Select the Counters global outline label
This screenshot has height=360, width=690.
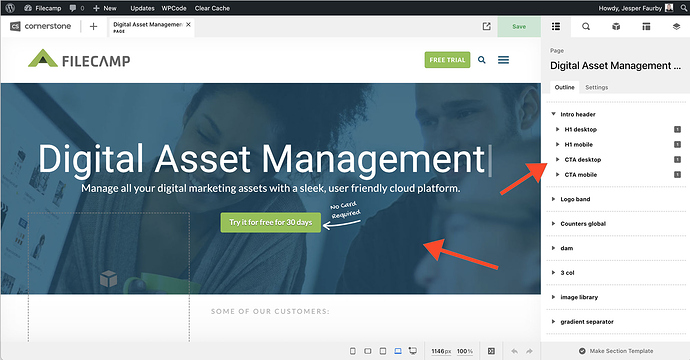(583, 224)
